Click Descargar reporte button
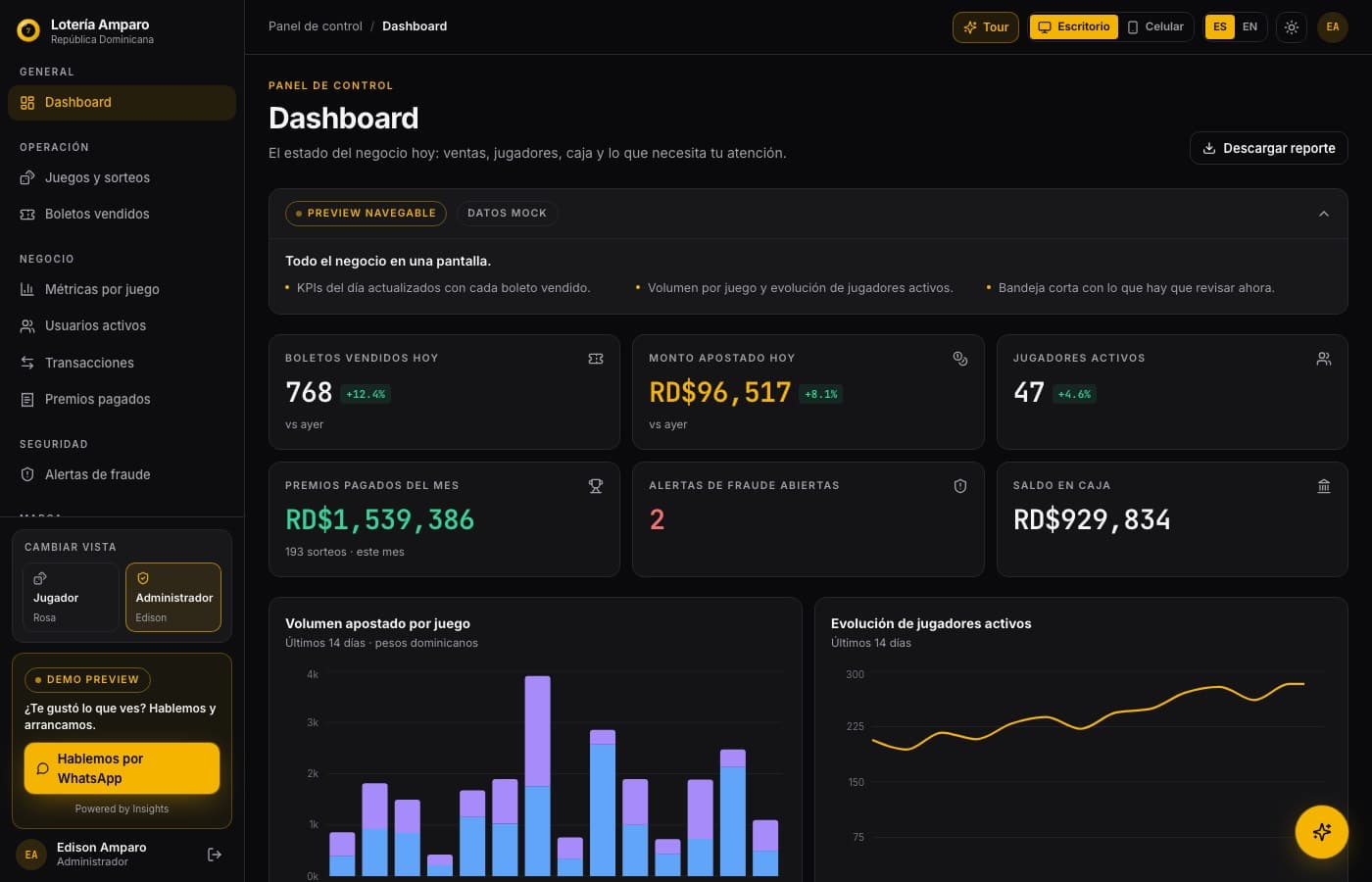The height and width of the screenshot is (882, 1372). click(x=1269, y=148)
